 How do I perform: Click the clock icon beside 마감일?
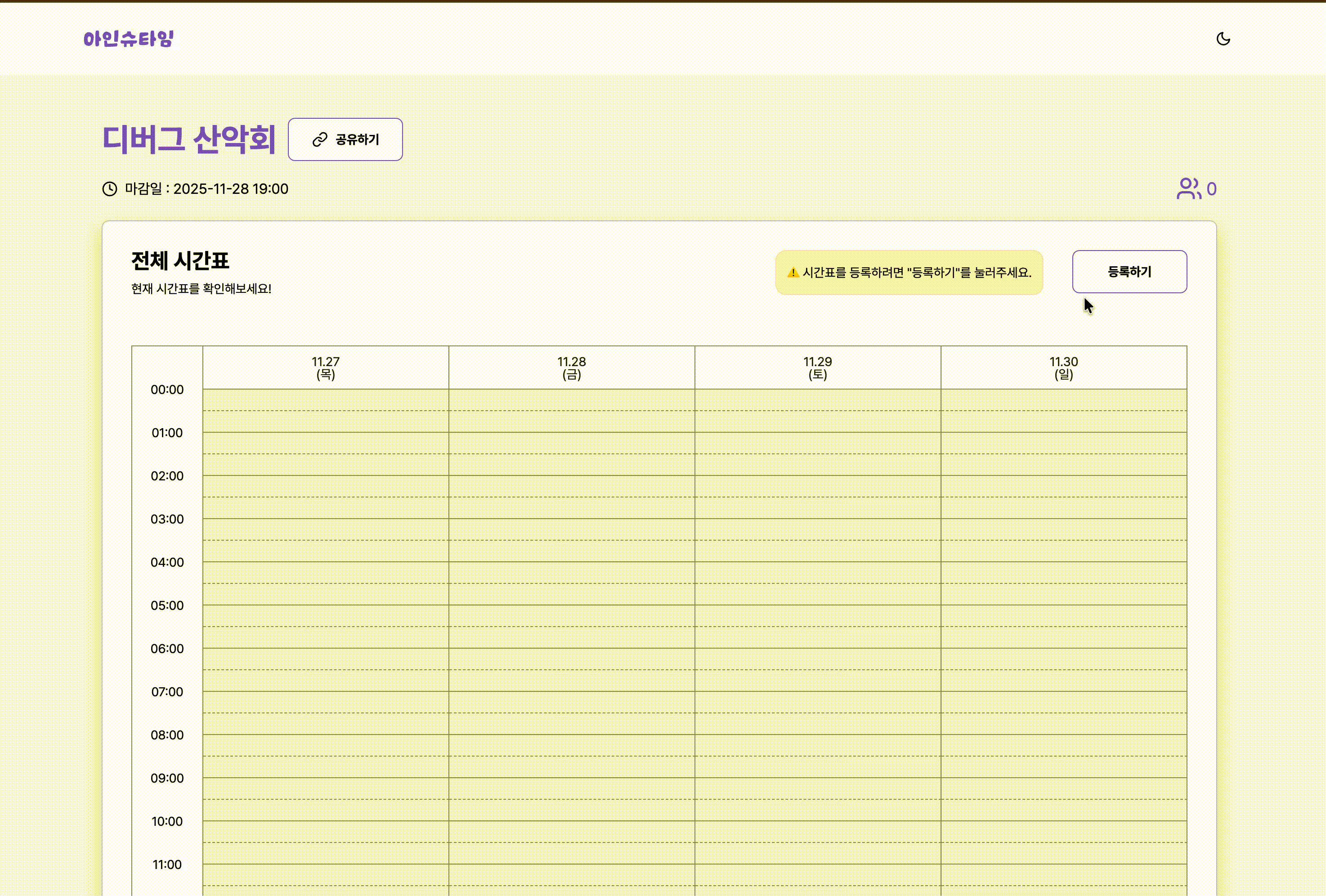click(x=110, y=189)
